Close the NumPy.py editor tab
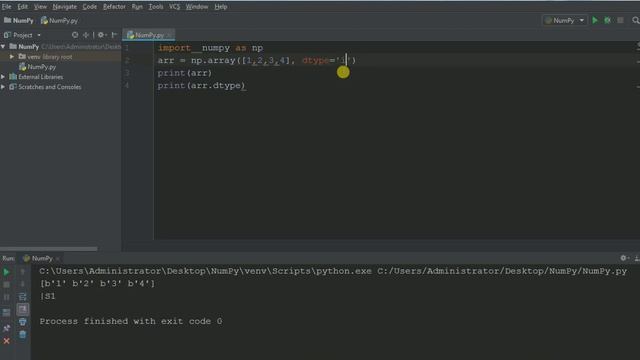The width and height of the screenshot is (640, 360). coord(169,36)
